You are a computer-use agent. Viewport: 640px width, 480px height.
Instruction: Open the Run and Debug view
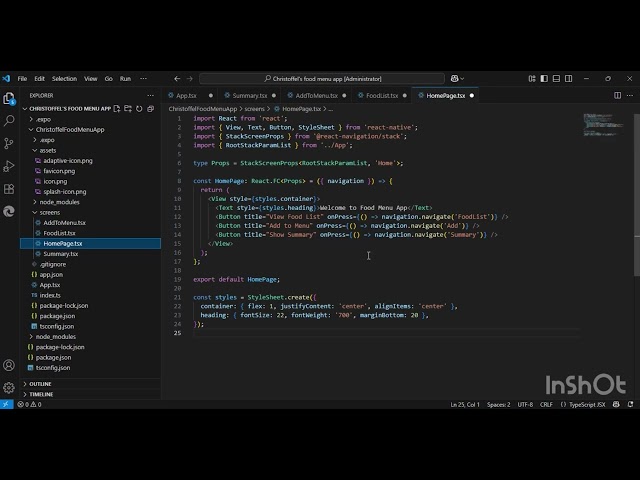(9, 166)
